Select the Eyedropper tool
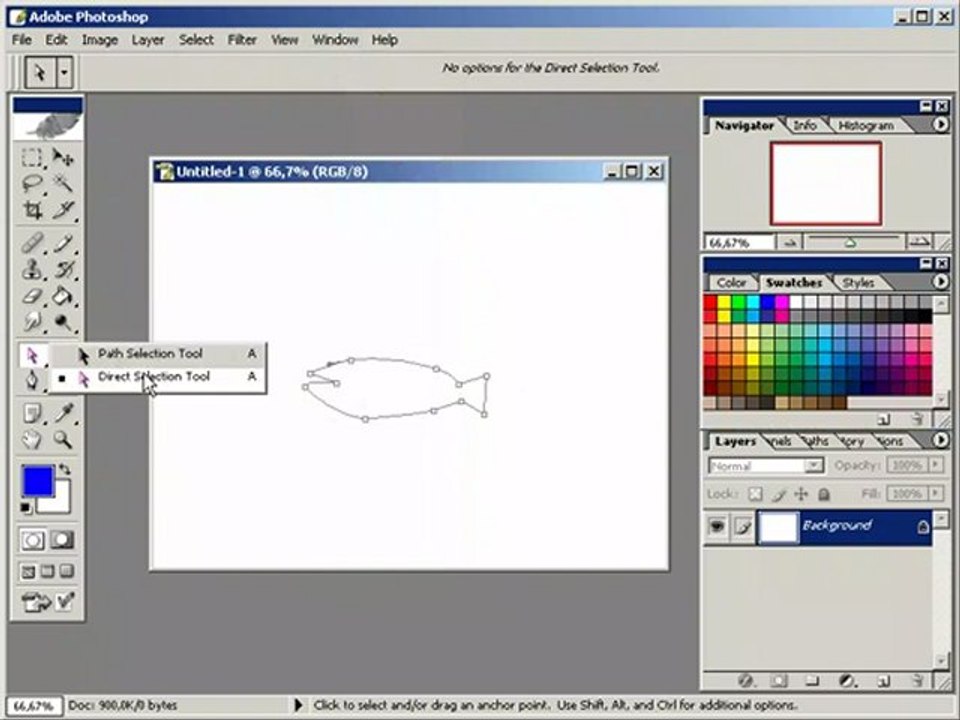This screenshot has height=720, width=960. pos(63,413)
